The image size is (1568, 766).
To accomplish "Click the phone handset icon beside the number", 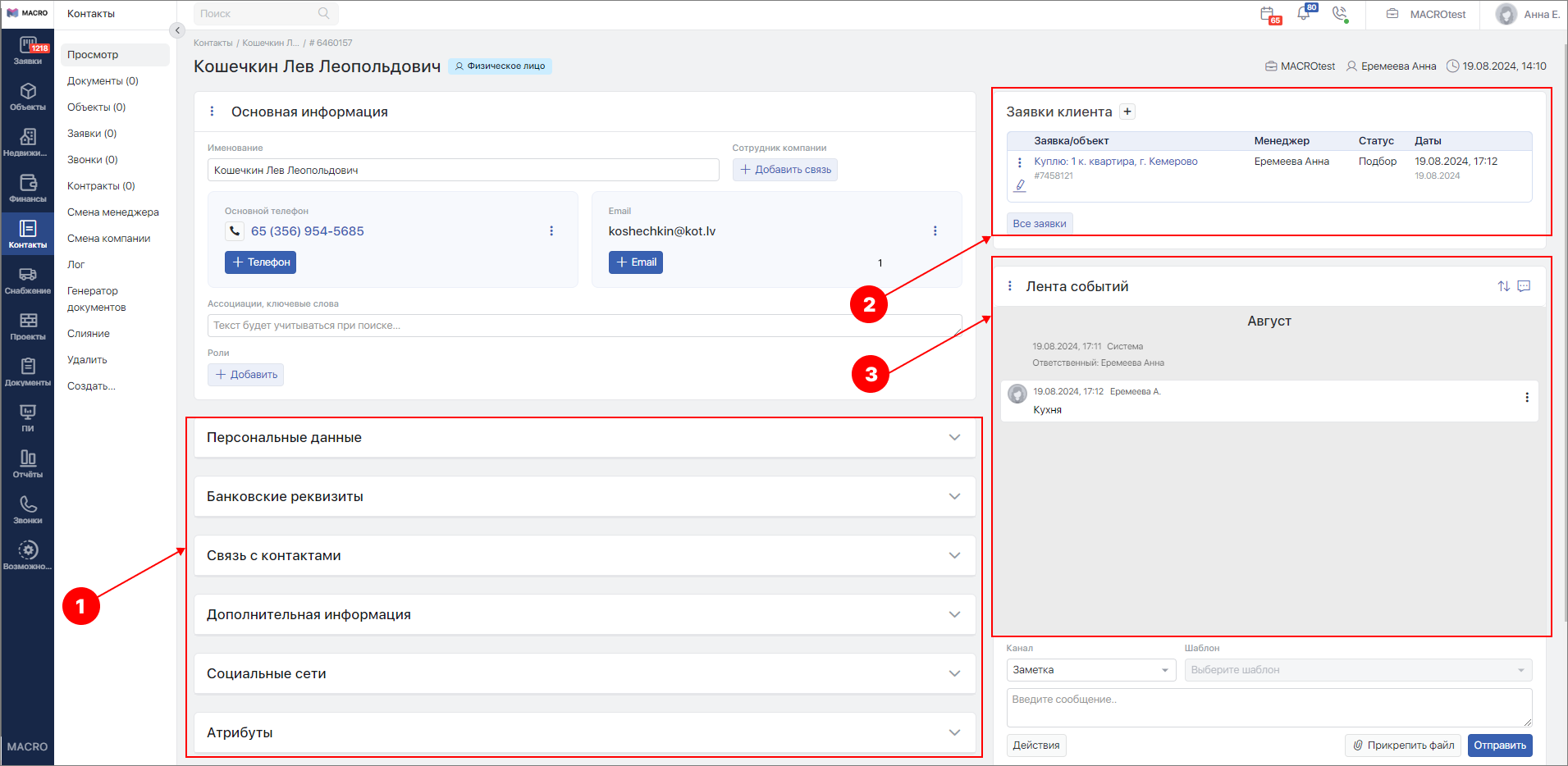I will [x=235, y=231].
